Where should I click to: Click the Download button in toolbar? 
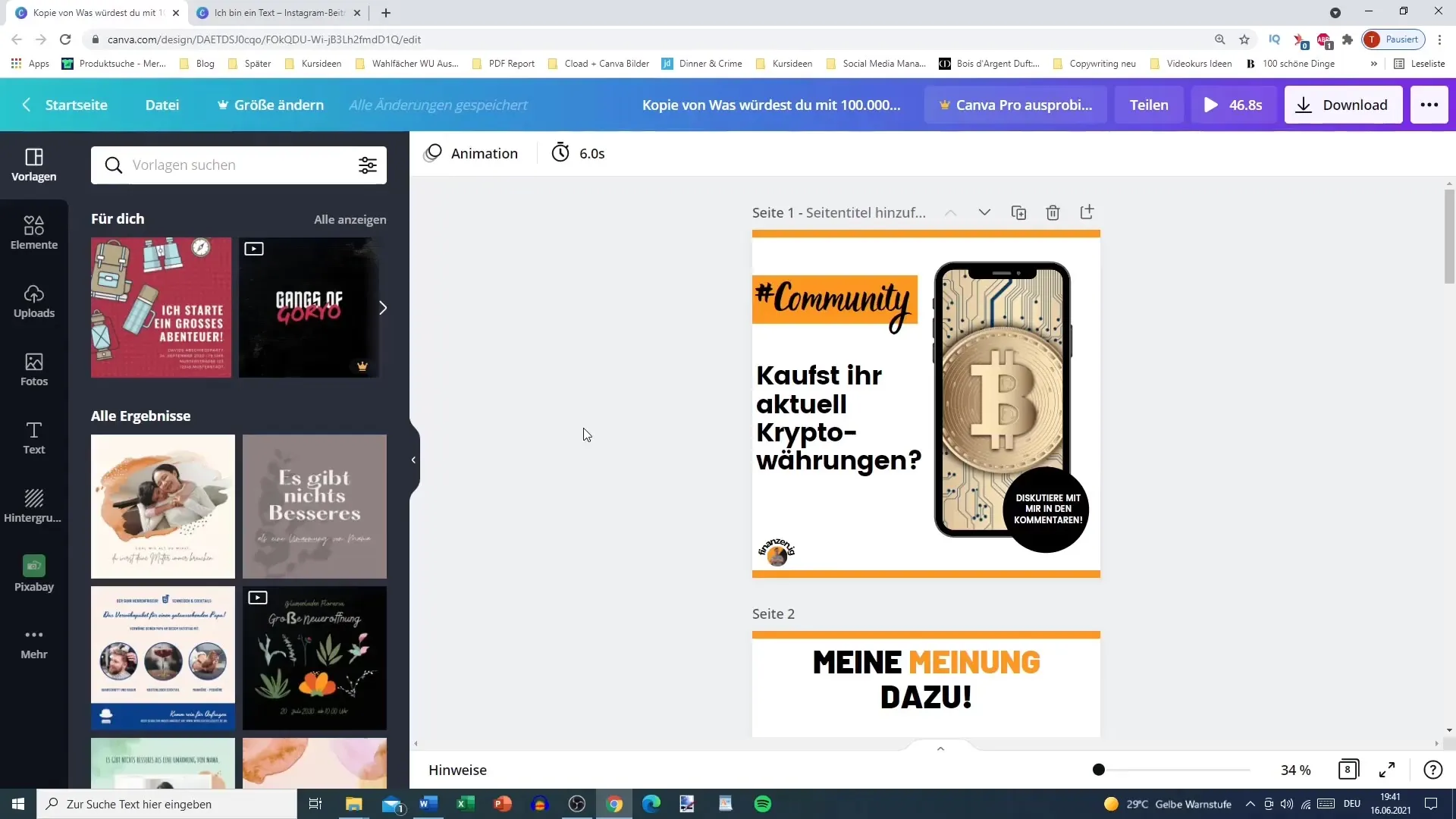pyautogui.click(x=1344, y=105)
